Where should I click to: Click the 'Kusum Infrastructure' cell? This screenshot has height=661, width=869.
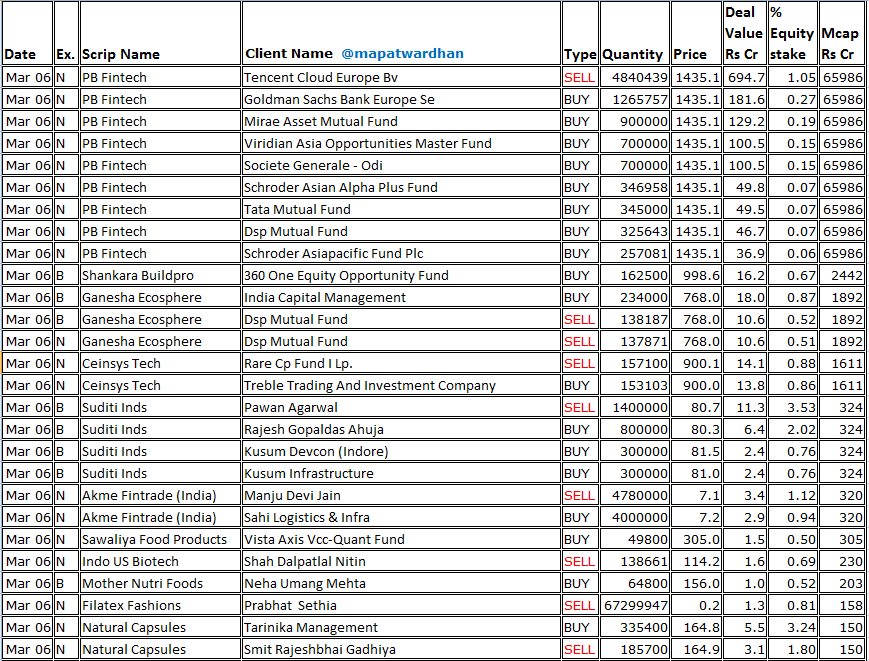401,473
